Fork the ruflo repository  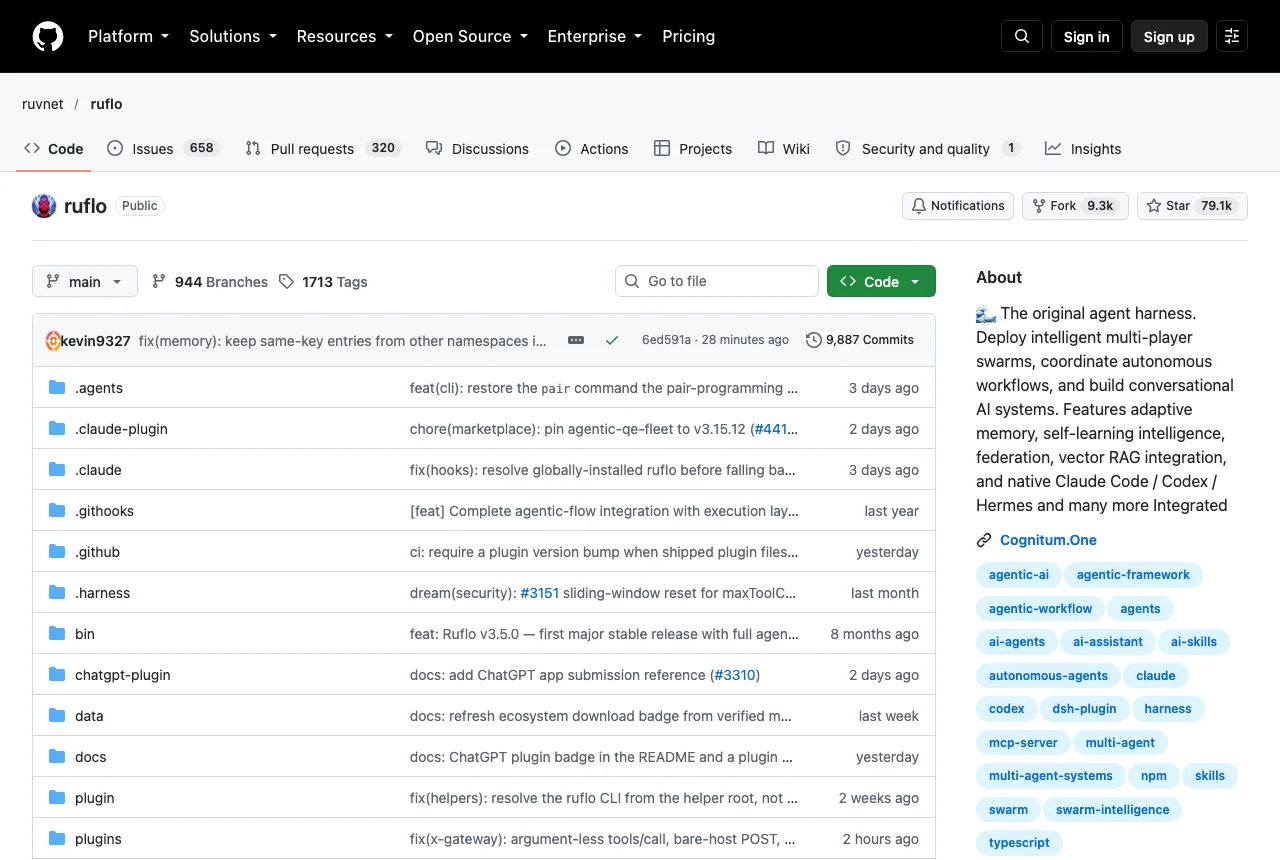(1075, 206)
